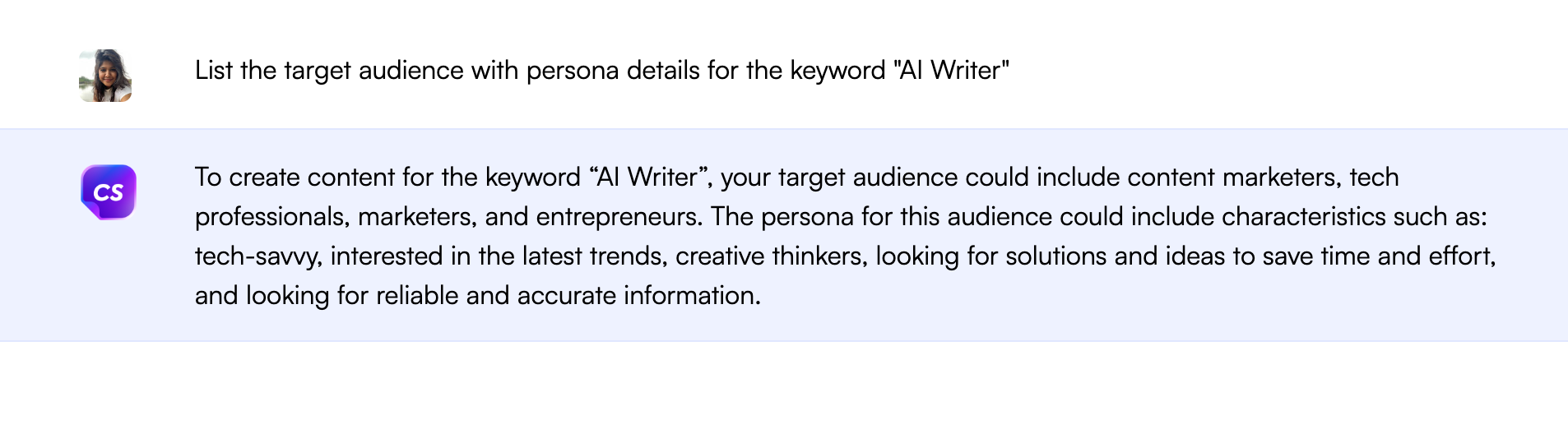Viewport: 1568px width, 429px height.
Task: Click the response line starting with "professionals, marketers"
Action: [x=841, y=217]
